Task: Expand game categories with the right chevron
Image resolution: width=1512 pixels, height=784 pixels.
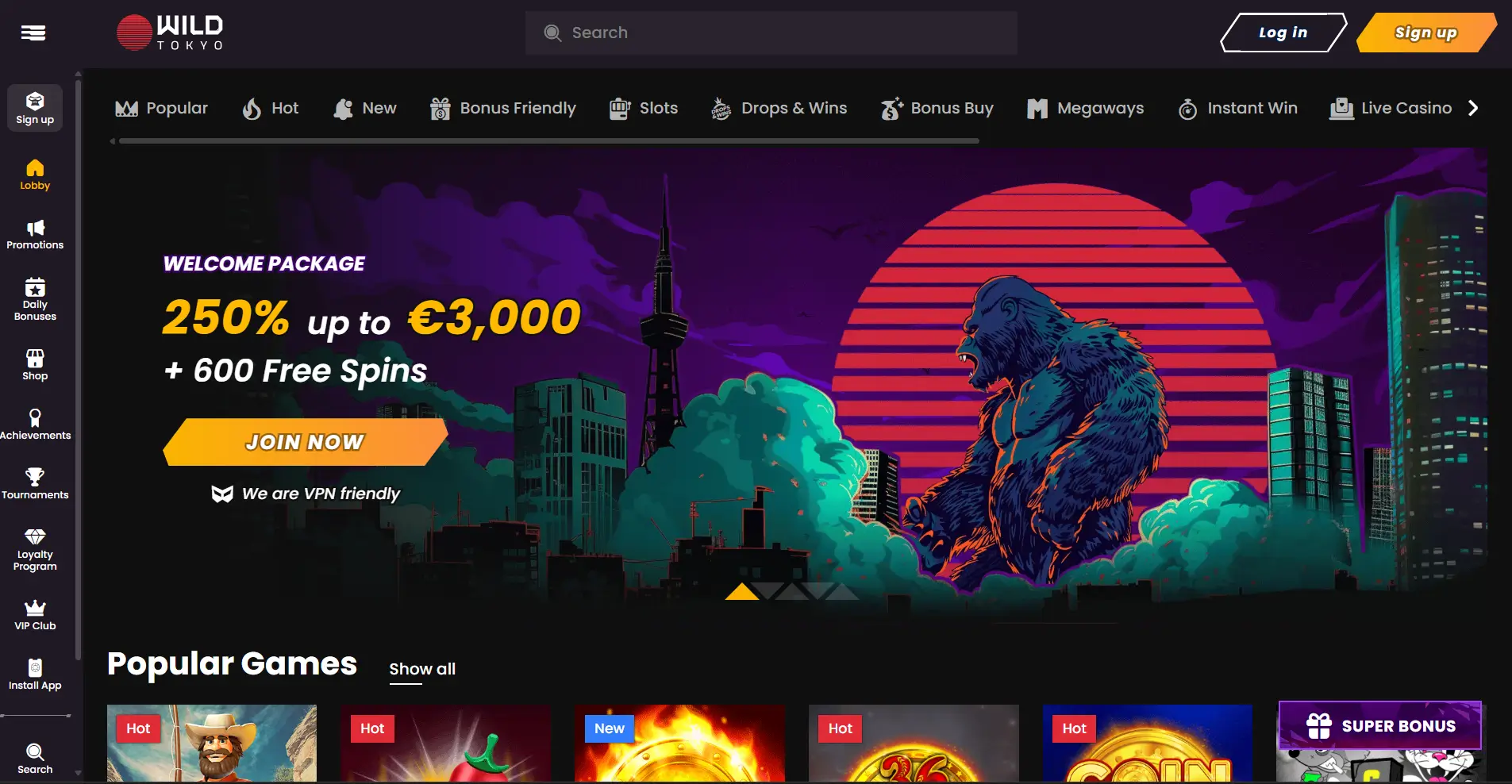Action: (x=1473, y=108)
